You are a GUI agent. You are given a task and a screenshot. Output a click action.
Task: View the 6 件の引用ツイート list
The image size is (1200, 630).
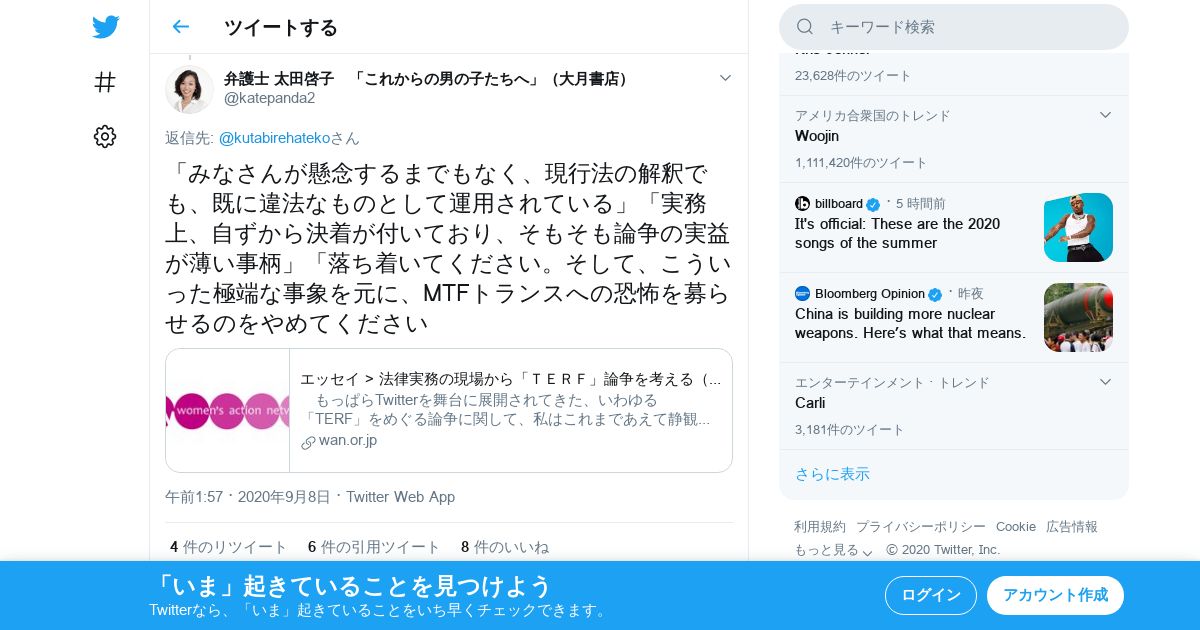pos(374,547)
